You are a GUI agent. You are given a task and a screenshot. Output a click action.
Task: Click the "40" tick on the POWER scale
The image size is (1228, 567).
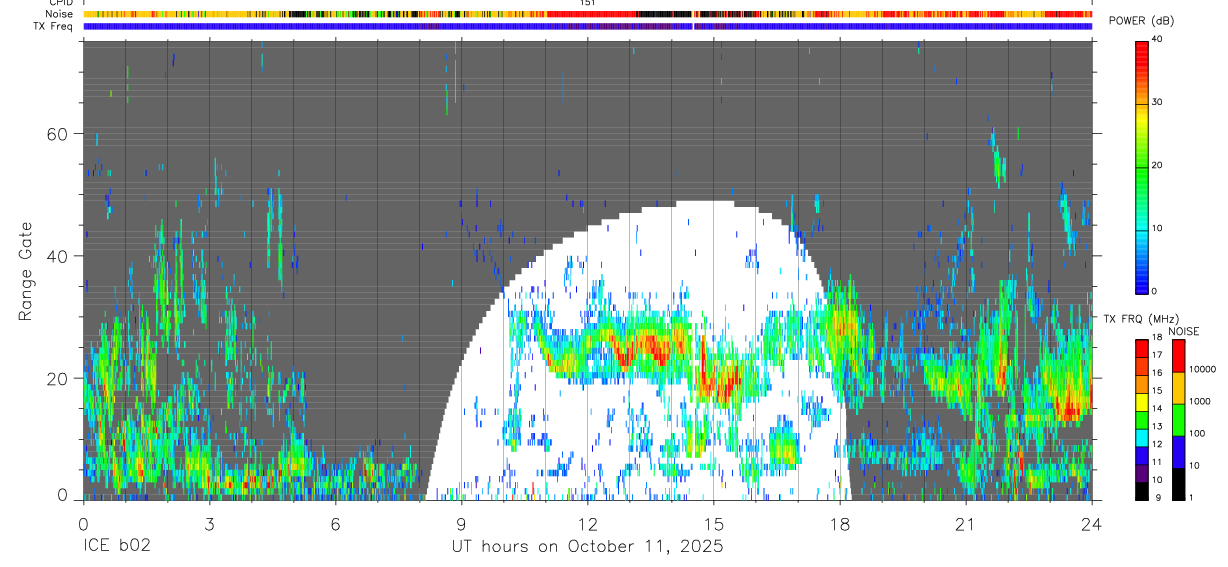point(1158,40)
